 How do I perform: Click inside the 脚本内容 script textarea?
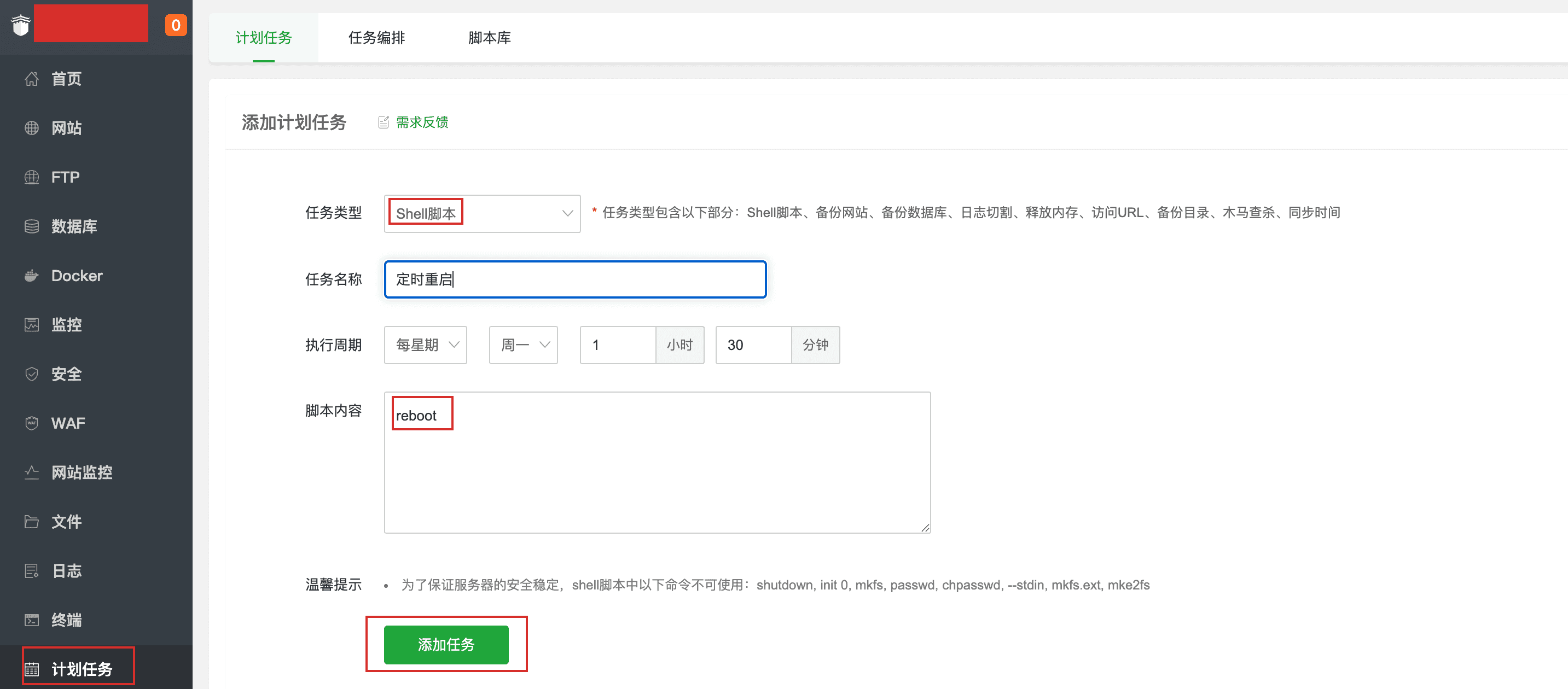click(x=656, y=462)
